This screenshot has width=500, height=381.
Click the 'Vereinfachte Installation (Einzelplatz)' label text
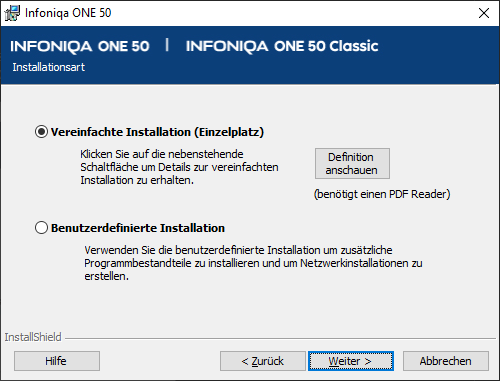click(157, 132)
